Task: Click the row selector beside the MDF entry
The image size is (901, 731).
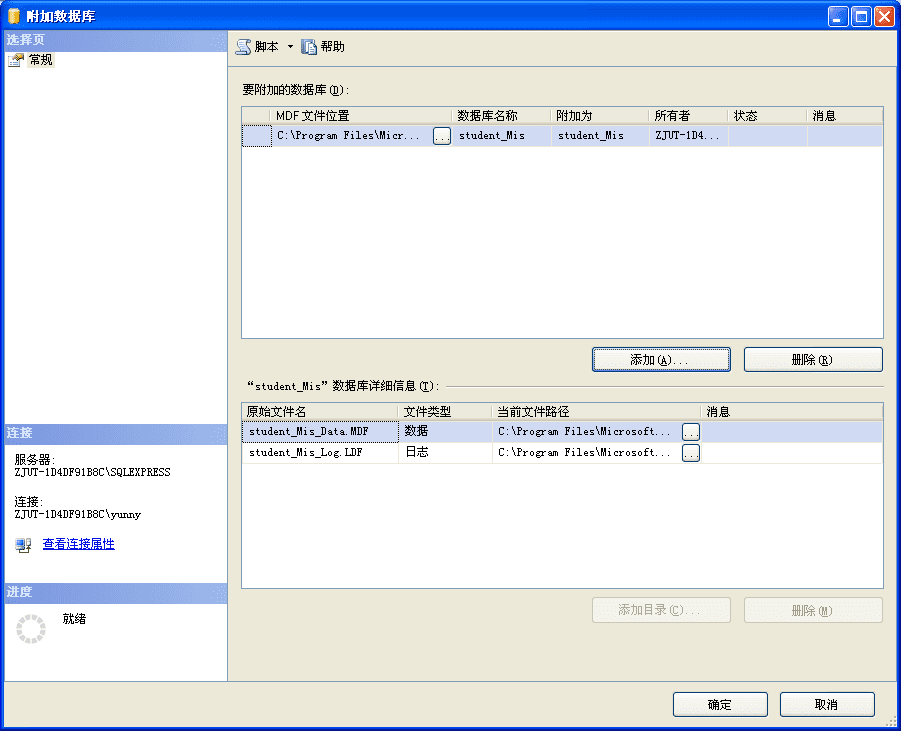Action: pos(256,135)
